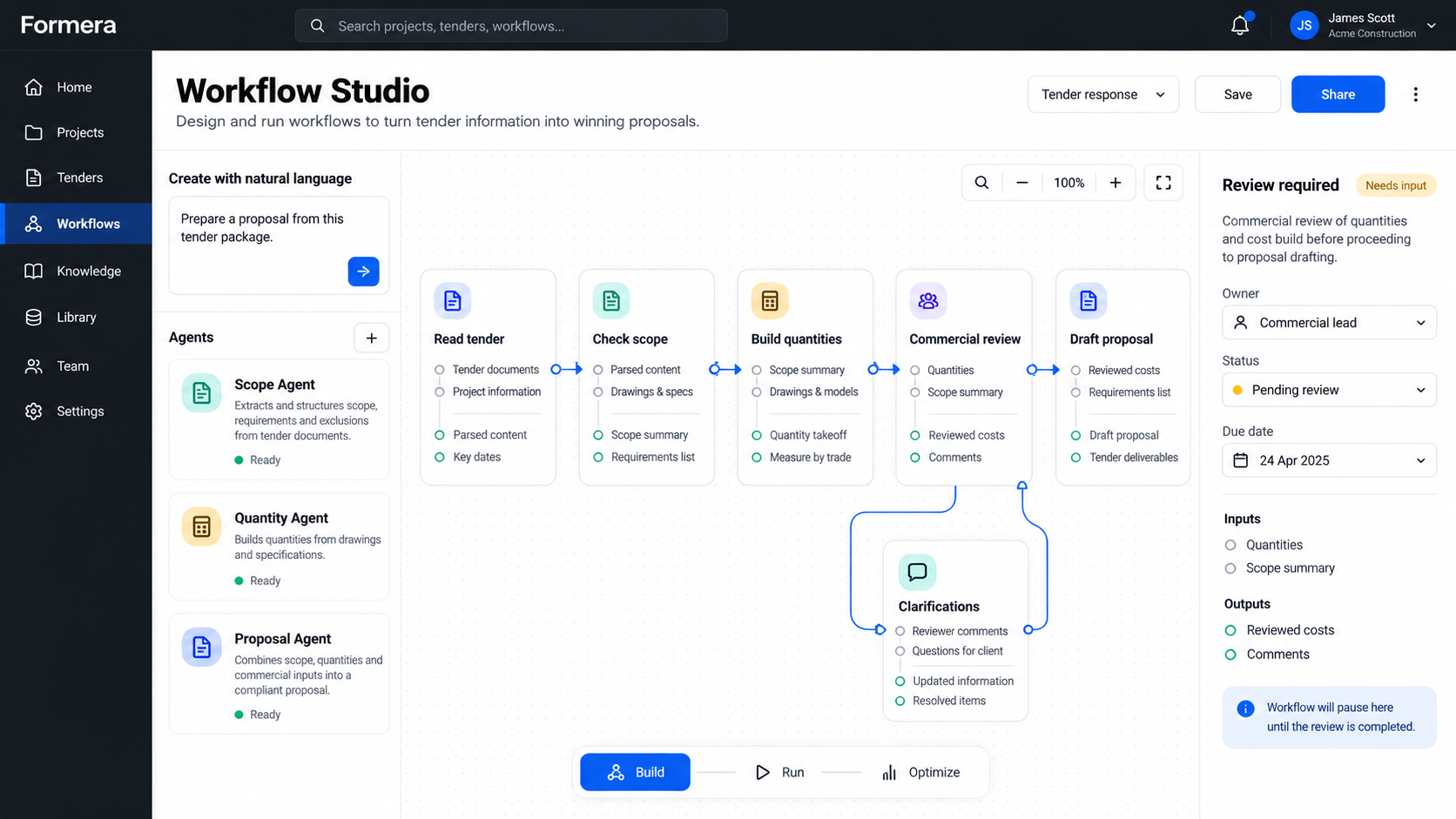Select the Quantities input radio in Review panel
The width and height of the screenshot is (1456, 819).
tap(1230, 545)
